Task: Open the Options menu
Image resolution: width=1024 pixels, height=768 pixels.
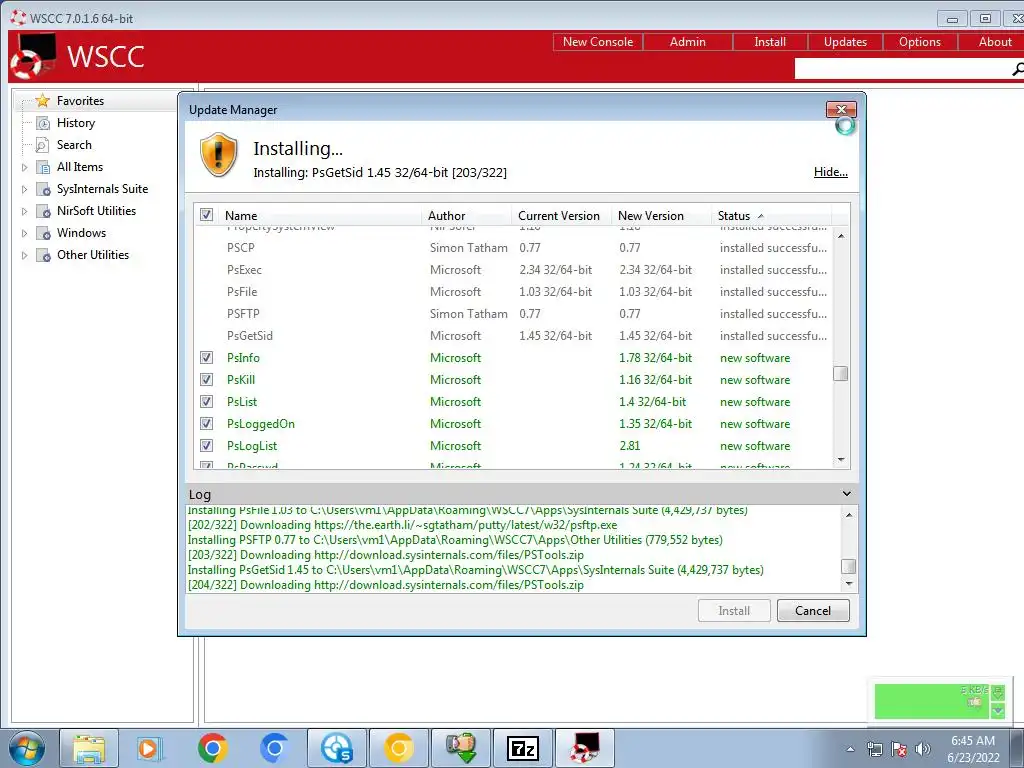Action: click(x=920, y=42)
